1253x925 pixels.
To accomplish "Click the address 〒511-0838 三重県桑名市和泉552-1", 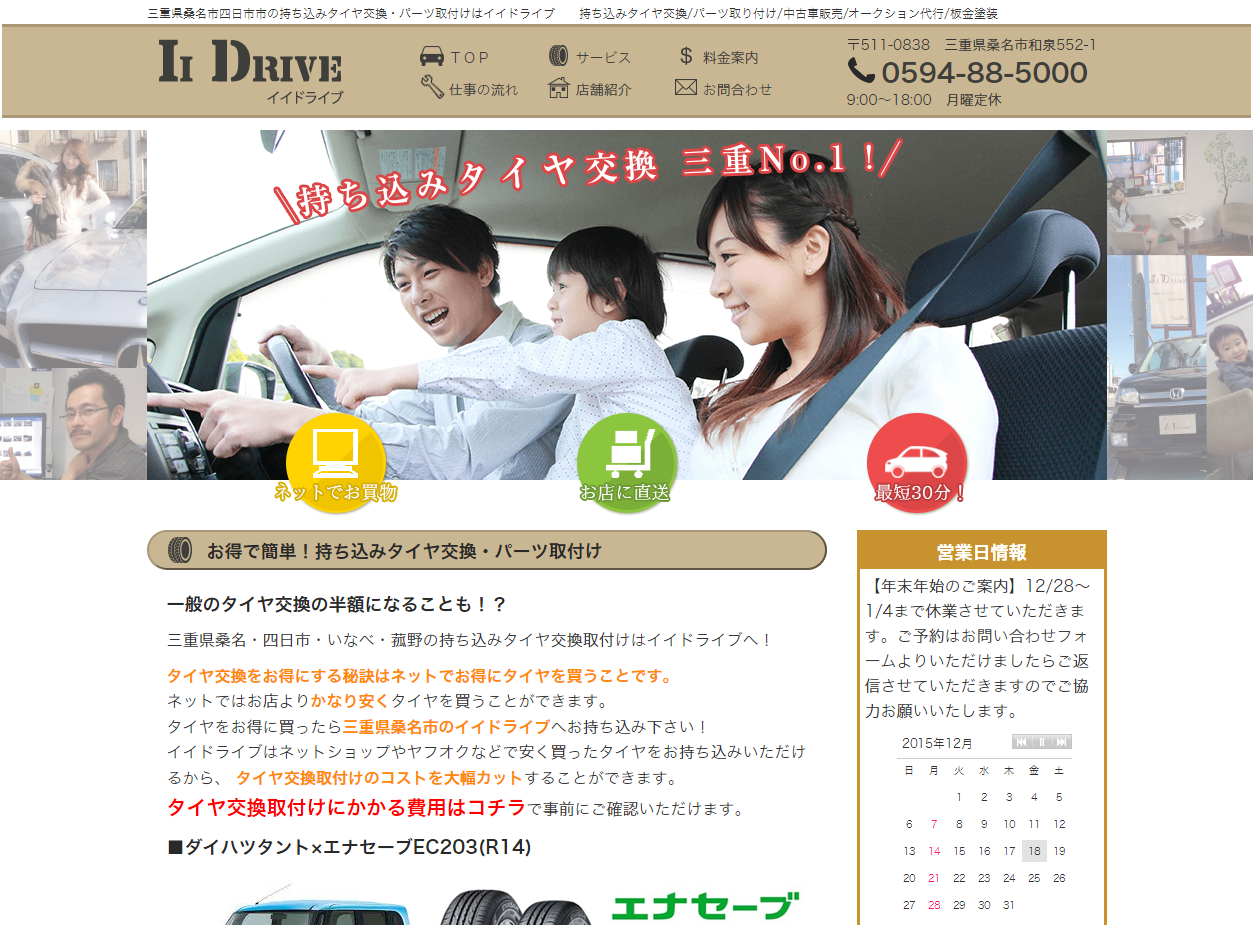I will pos(972,44).
